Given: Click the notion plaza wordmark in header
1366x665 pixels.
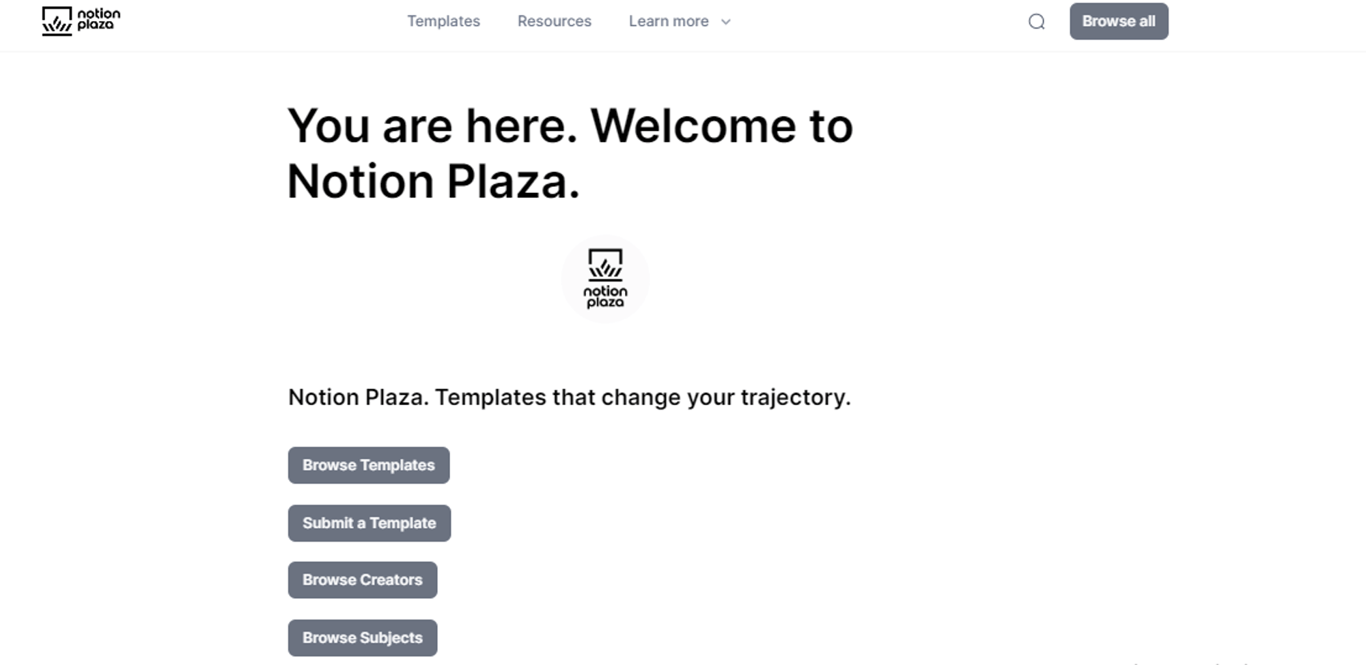Looking at the screenshot, I should tap(98, 19).
